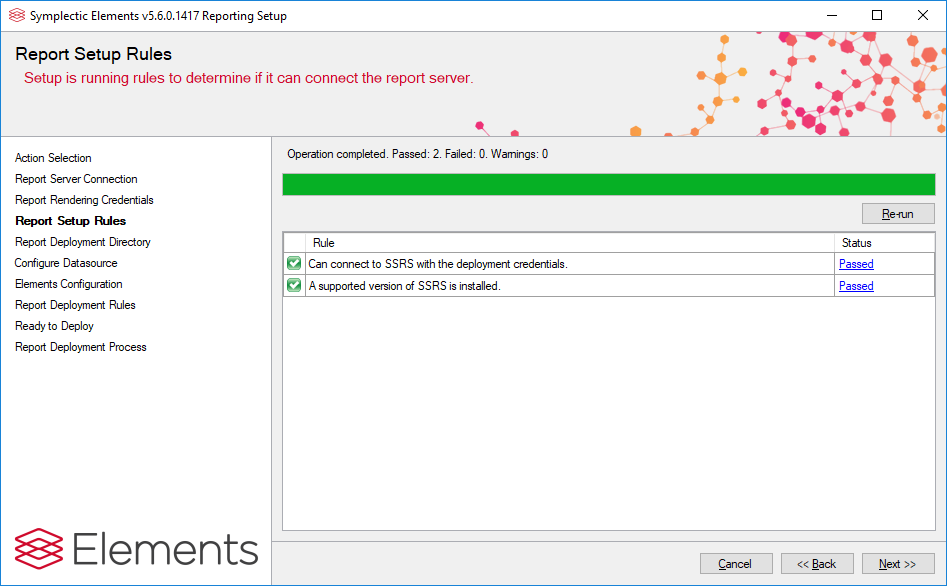This screenshot has width=947, height=586.
Task: Click green check icon for SSRS connection rule
Action: pyautogui.click(x=294, y=263)
